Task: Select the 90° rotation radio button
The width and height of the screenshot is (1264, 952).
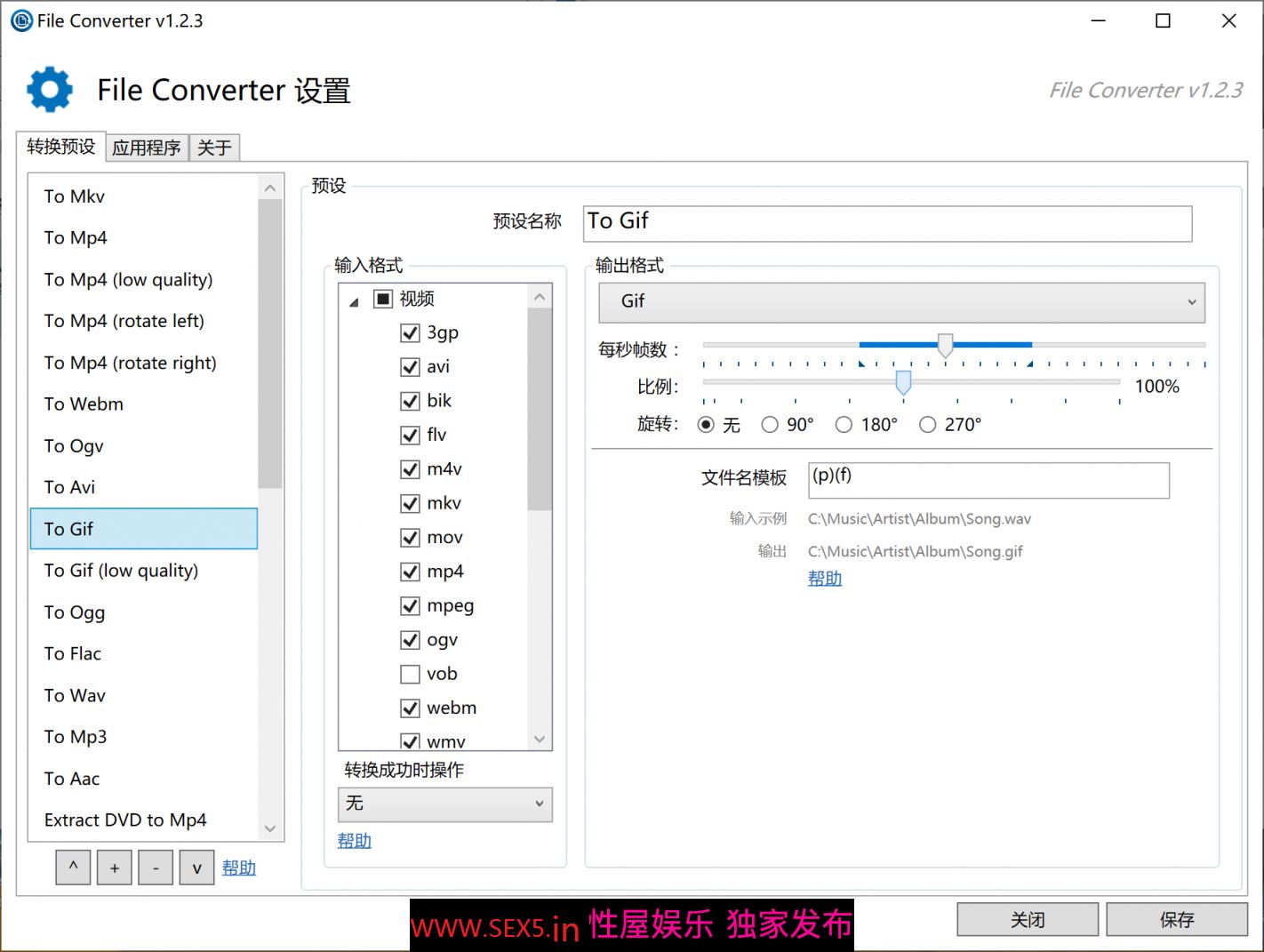Action: coord(770,425)
